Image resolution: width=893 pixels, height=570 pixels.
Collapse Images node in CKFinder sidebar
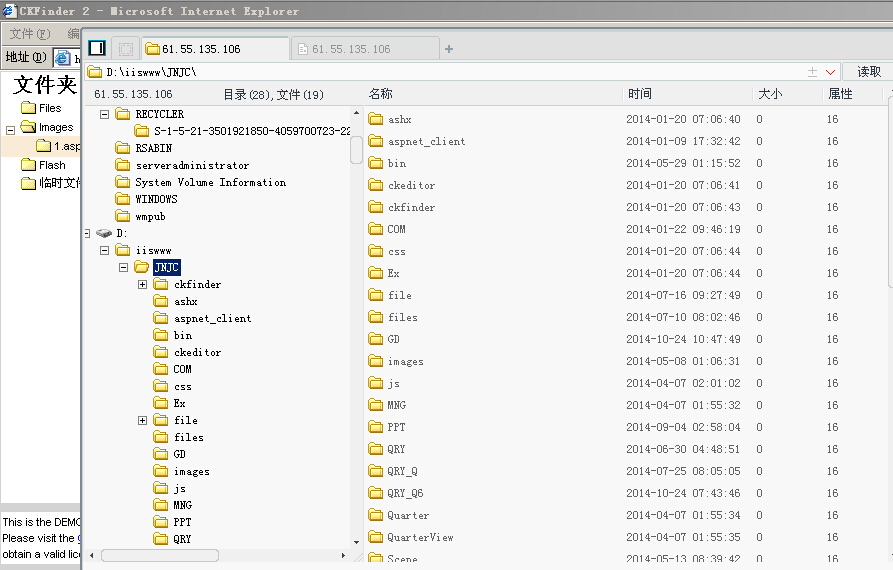(10, 130)
